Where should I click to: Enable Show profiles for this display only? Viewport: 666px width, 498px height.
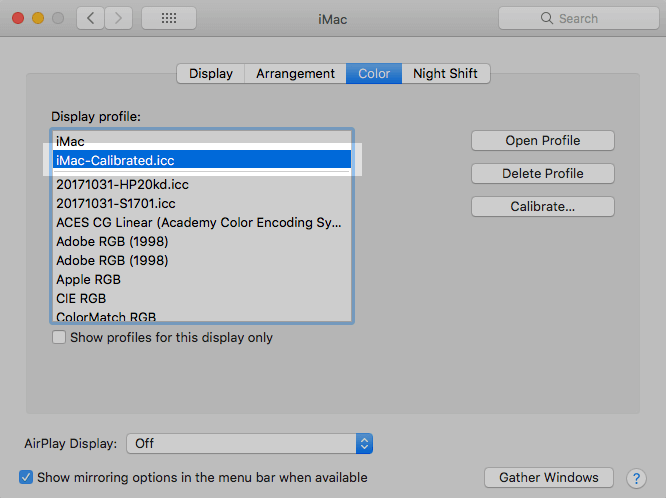(x=59, y=337)
